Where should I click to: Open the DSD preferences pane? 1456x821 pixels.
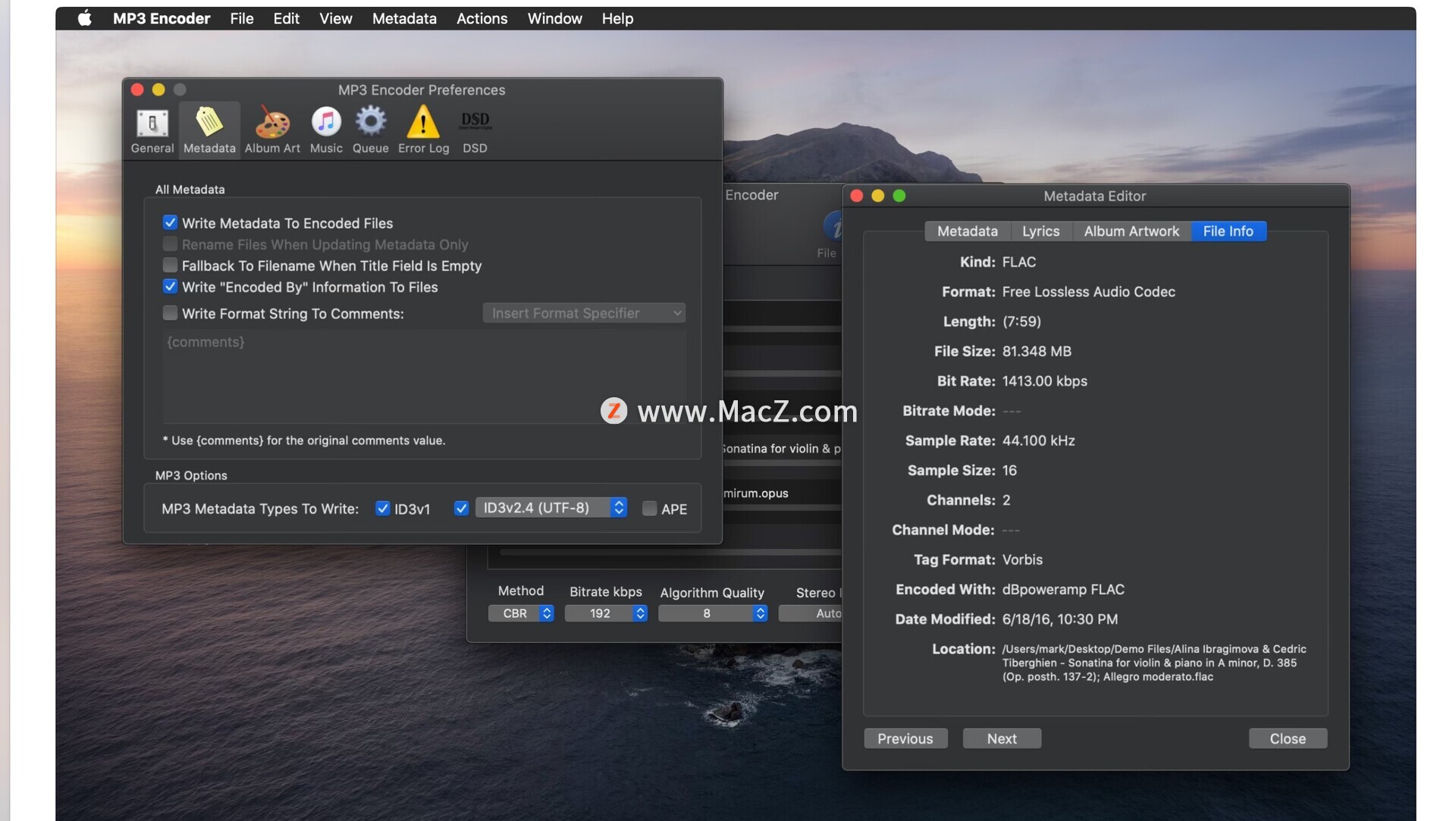pyautogui.click(x=475, y=130)
